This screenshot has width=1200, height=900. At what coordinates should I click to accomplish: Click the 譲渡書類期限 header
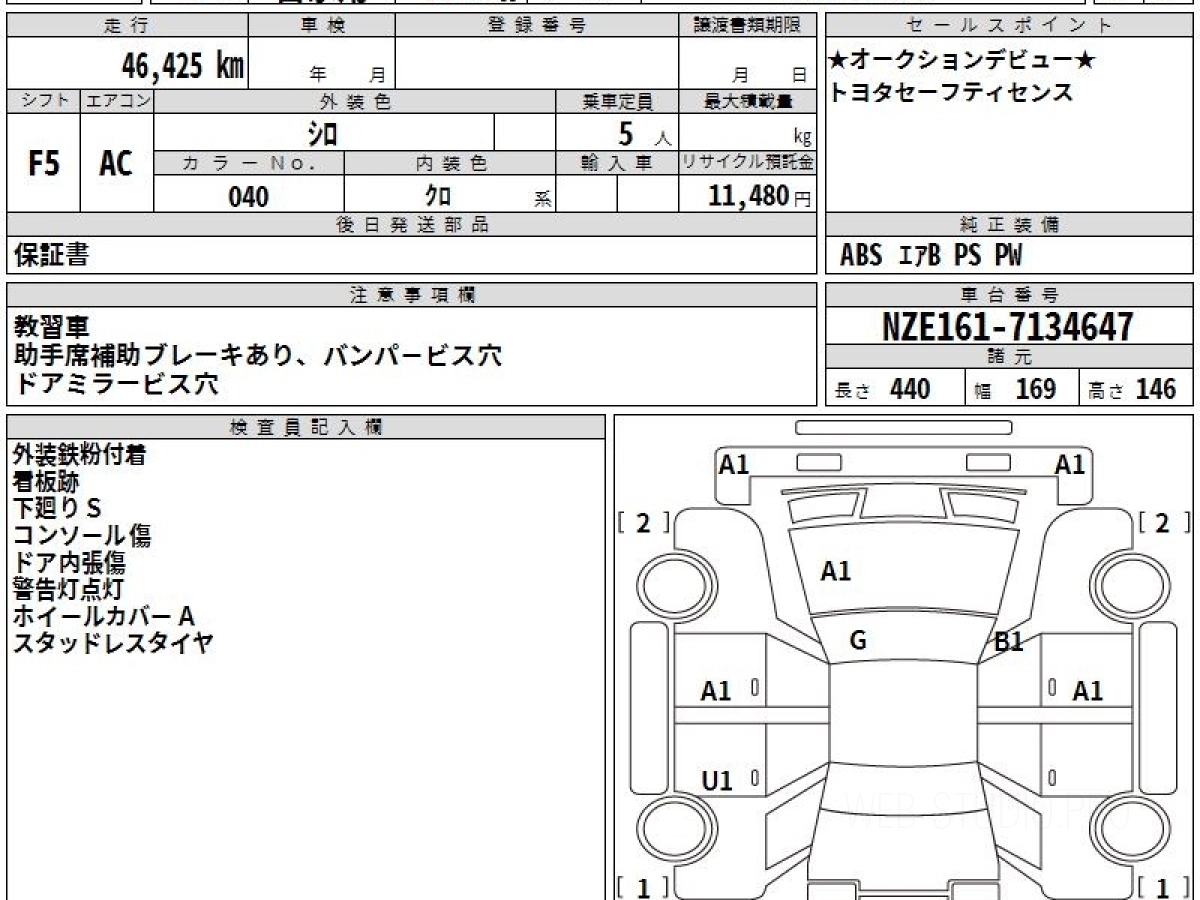point(747,26)
